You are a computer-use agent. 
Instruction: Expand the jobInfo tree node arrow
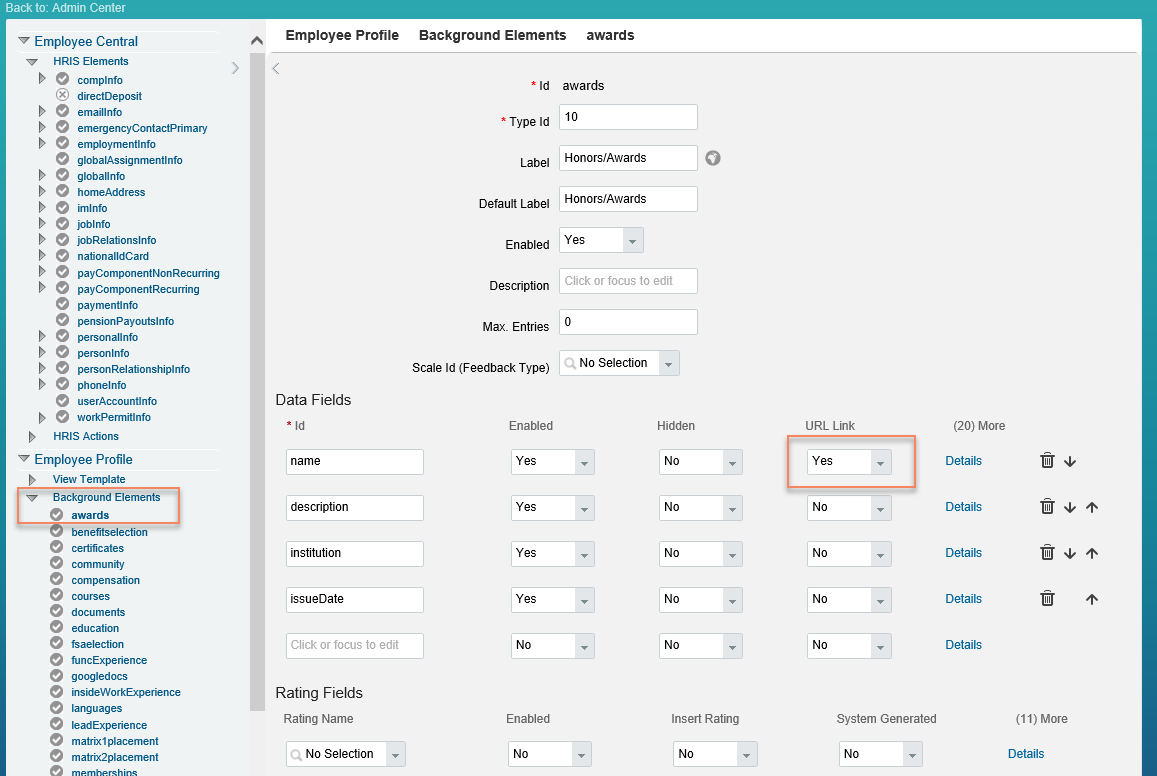(42, 224)
